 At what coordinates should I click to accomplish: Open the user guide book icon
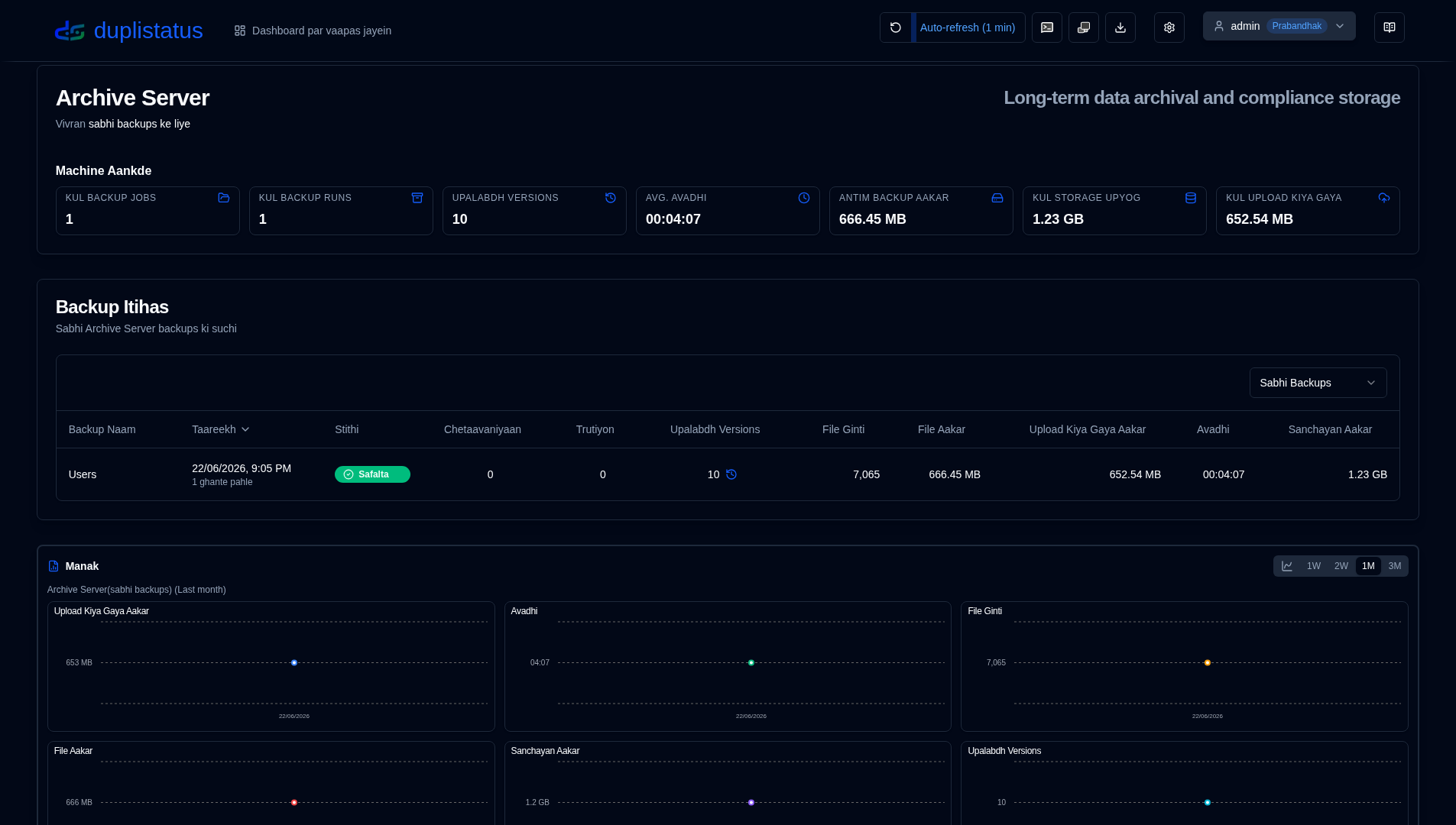pos(1390,27)
